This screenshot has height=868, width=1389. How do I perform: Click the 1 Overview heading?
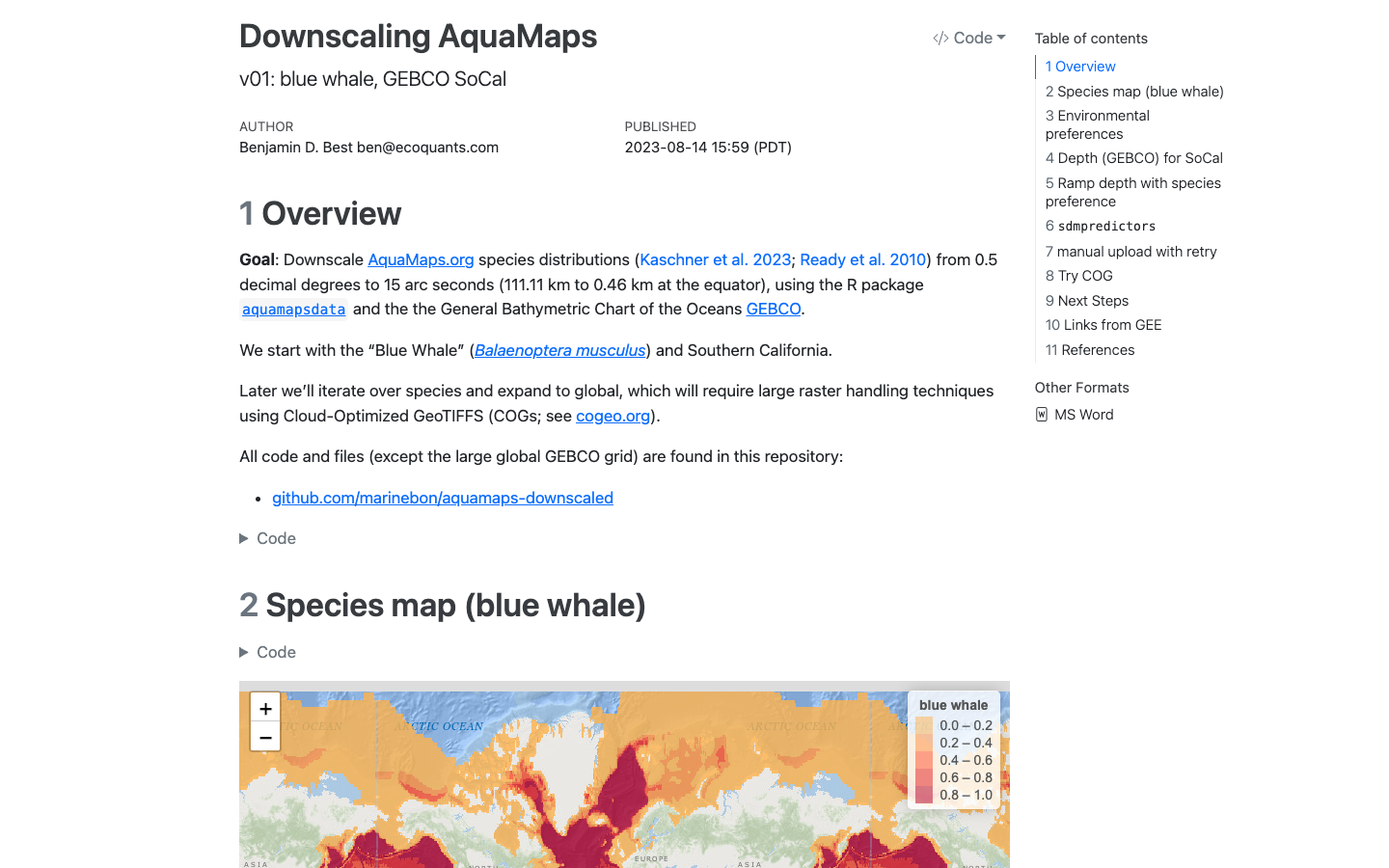tap(320, 214)
